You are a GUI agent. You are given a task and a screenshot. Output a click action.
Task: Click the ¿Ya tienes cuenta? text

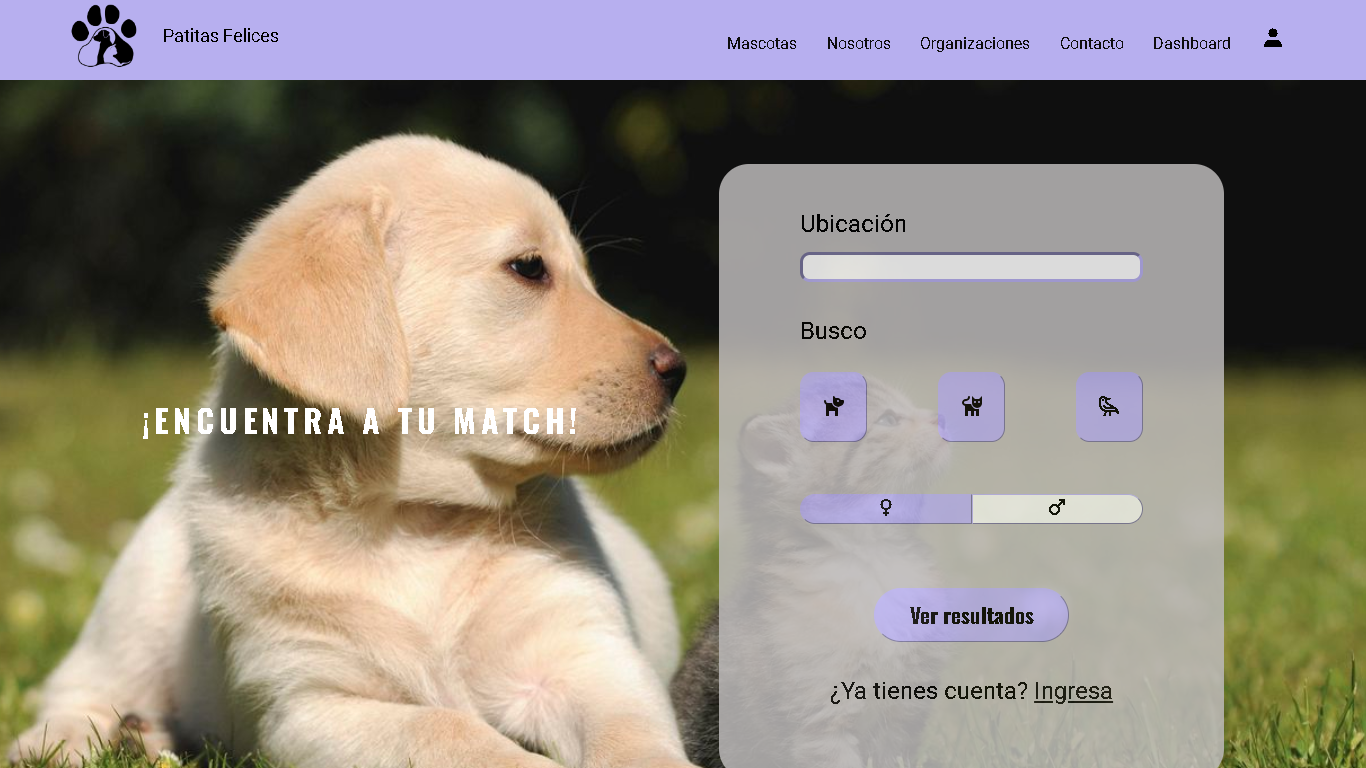point(928,691)
